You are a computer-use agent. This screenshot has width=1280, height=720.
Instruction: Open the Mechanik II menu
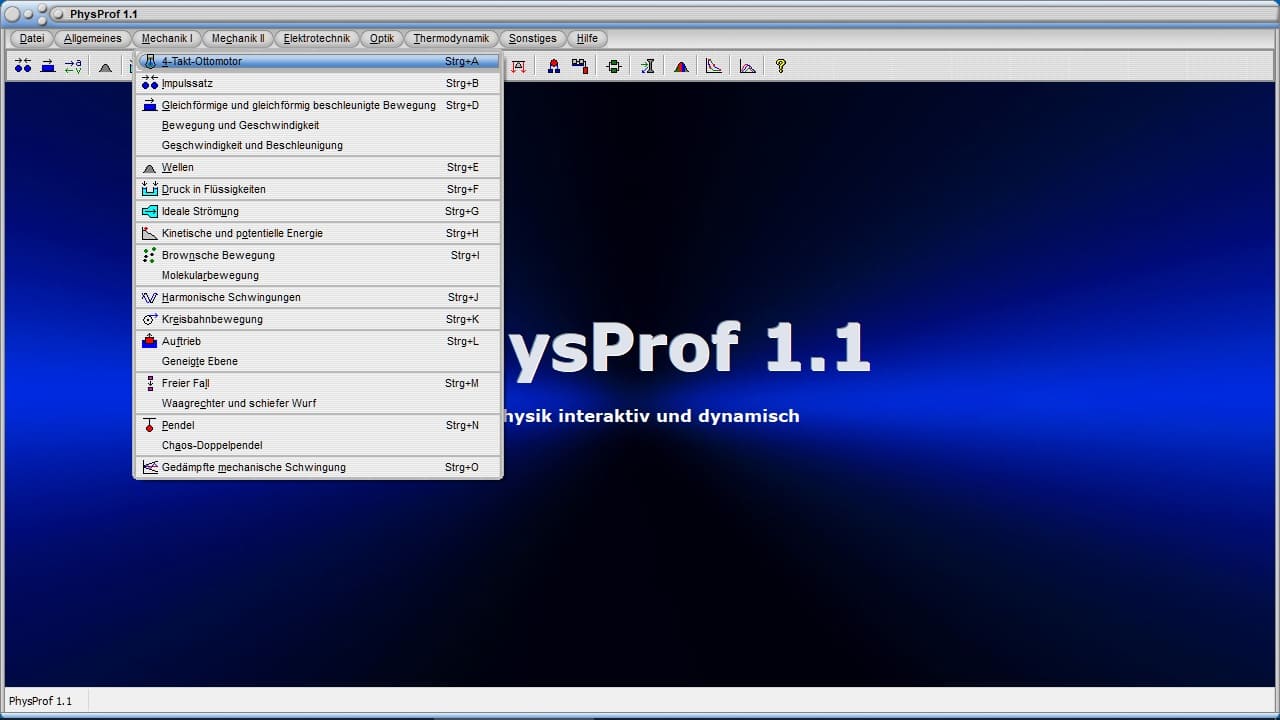pyautogui.click(x=238, y=39)
